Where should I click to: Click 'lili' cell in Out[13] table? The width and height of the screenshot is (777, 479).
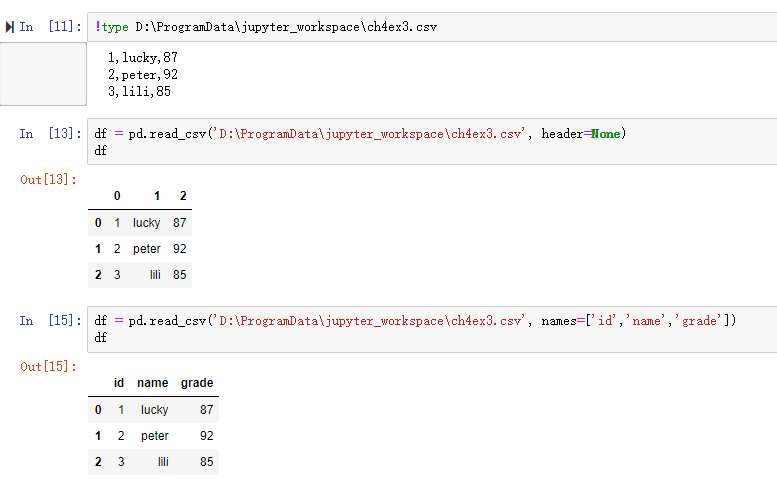click(x=155, y=275)
